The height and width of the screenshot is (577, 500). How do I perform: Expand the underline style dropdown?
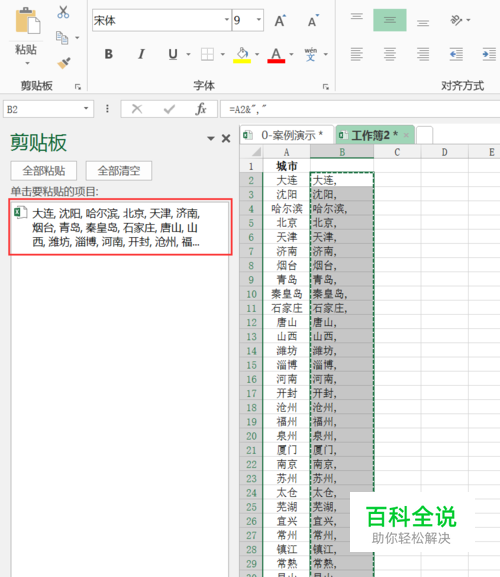tap(188, 54)
